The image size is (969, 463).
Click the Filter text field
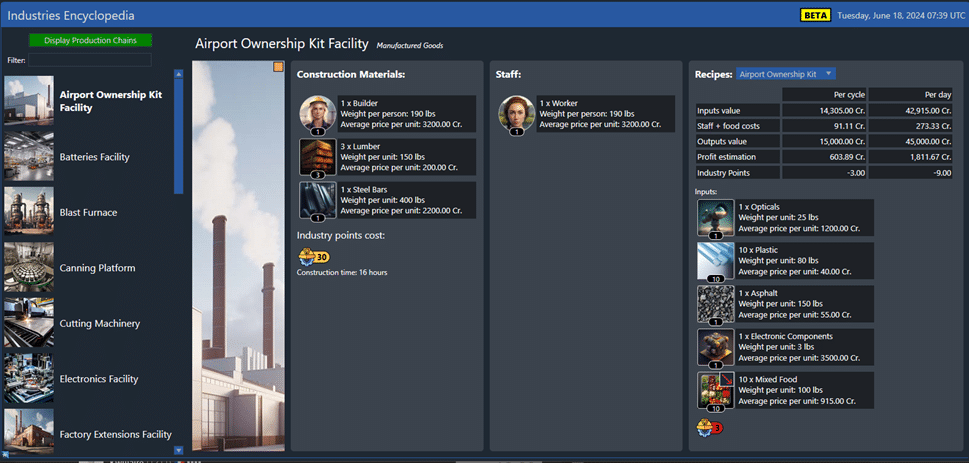[90, 60]
